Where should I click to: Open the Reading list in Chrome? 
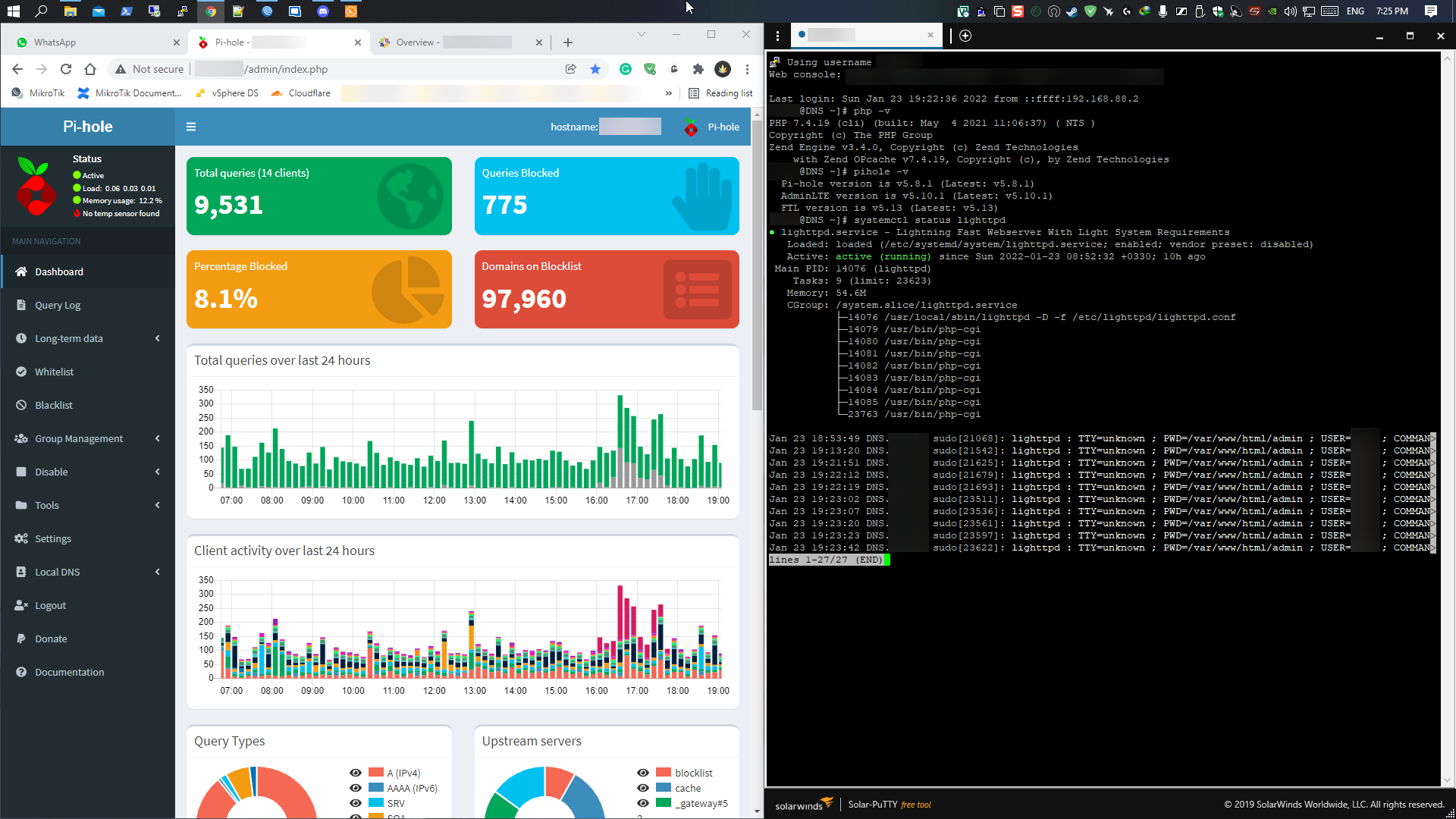(720, 93)
